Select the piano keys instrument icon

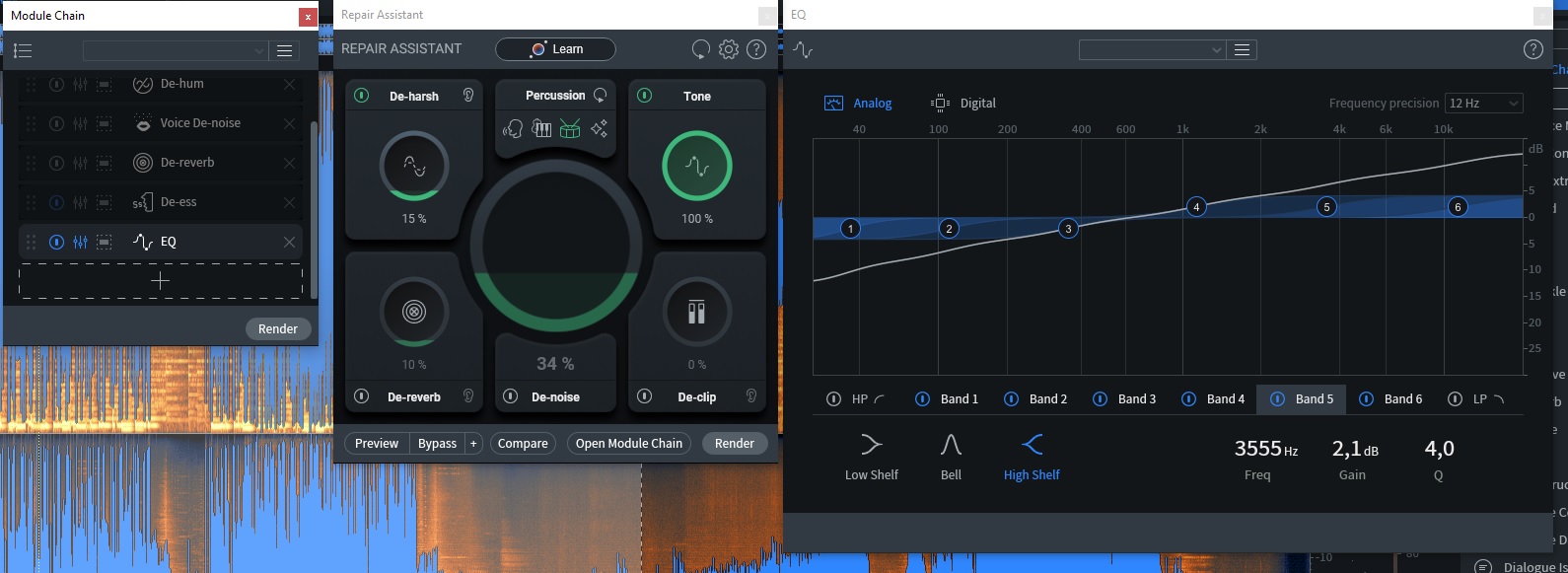click(541, 128)
